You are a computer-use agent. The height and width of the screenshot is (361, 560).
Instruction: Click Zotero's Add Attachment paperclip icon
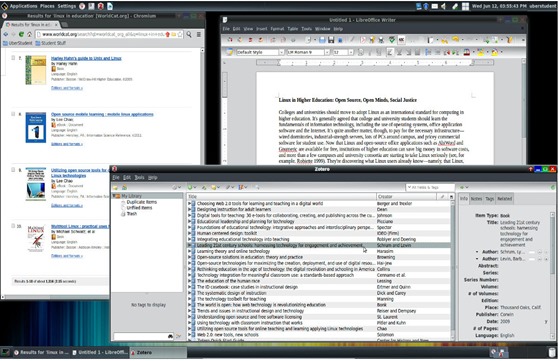coord(228,187)
